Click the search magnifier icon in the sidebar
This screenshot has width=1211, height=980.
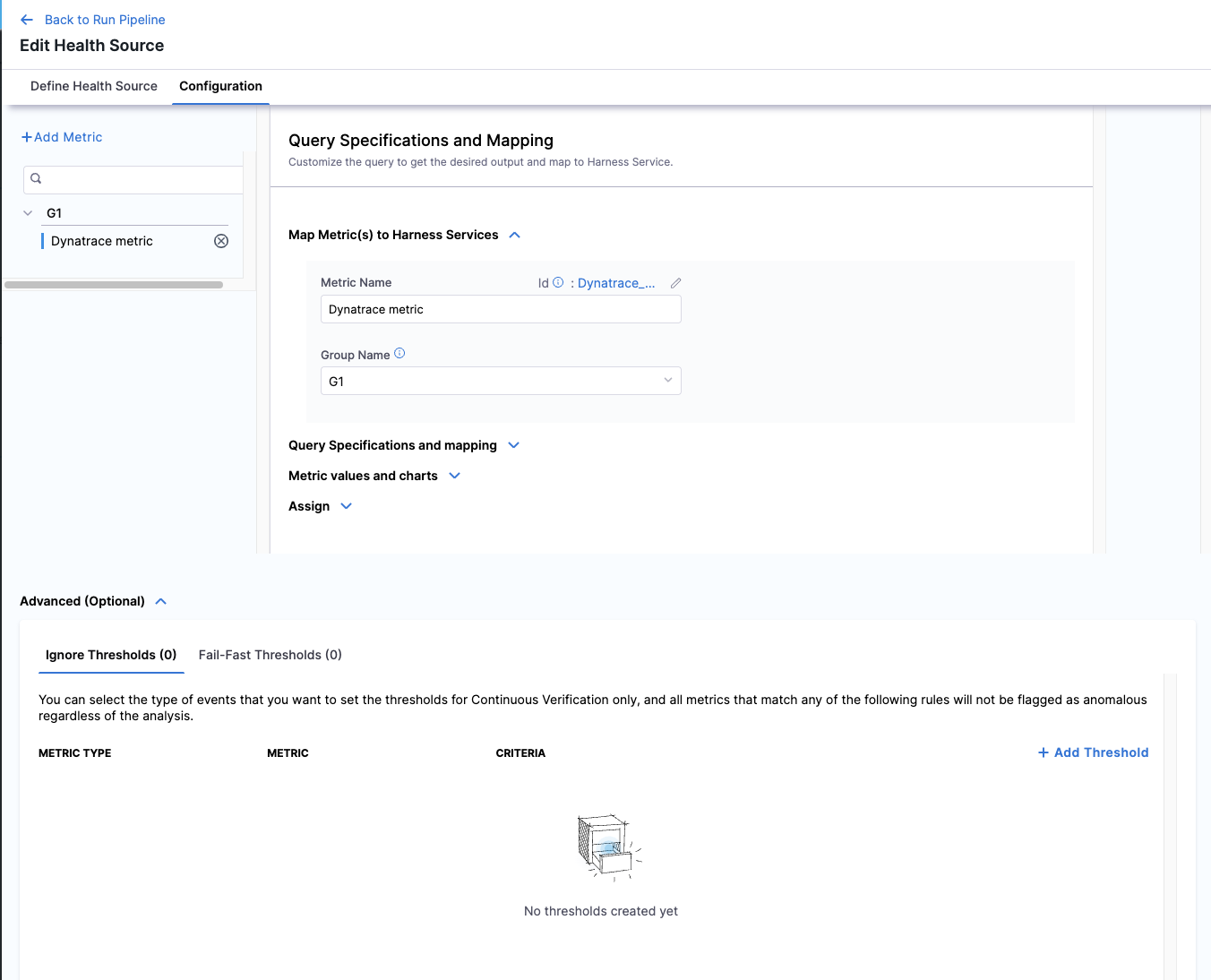(x=36, y=178)
